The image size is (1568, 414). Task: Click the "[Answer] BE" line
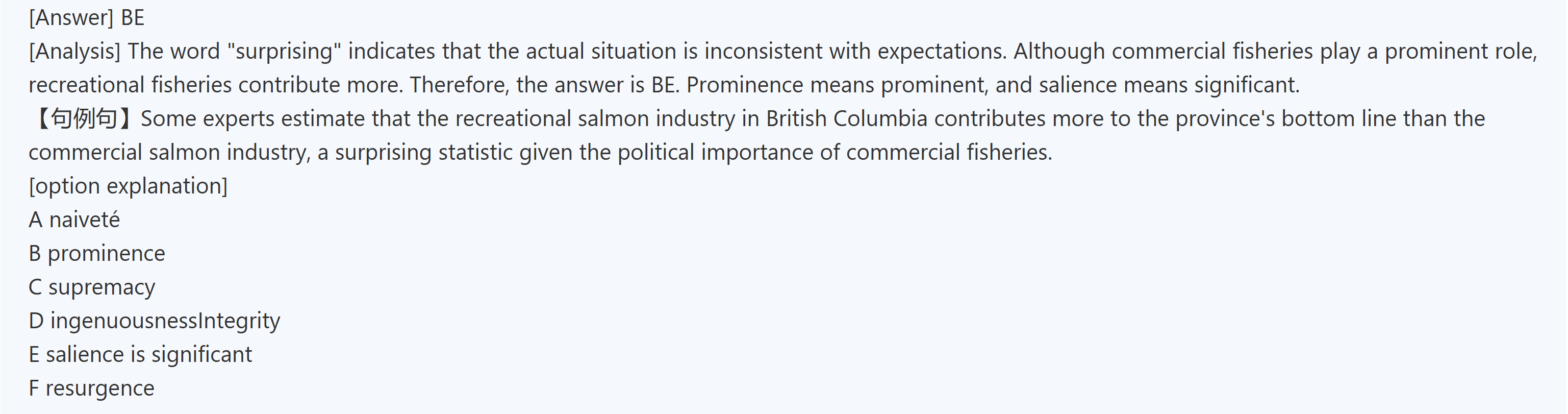click(86, 18)
